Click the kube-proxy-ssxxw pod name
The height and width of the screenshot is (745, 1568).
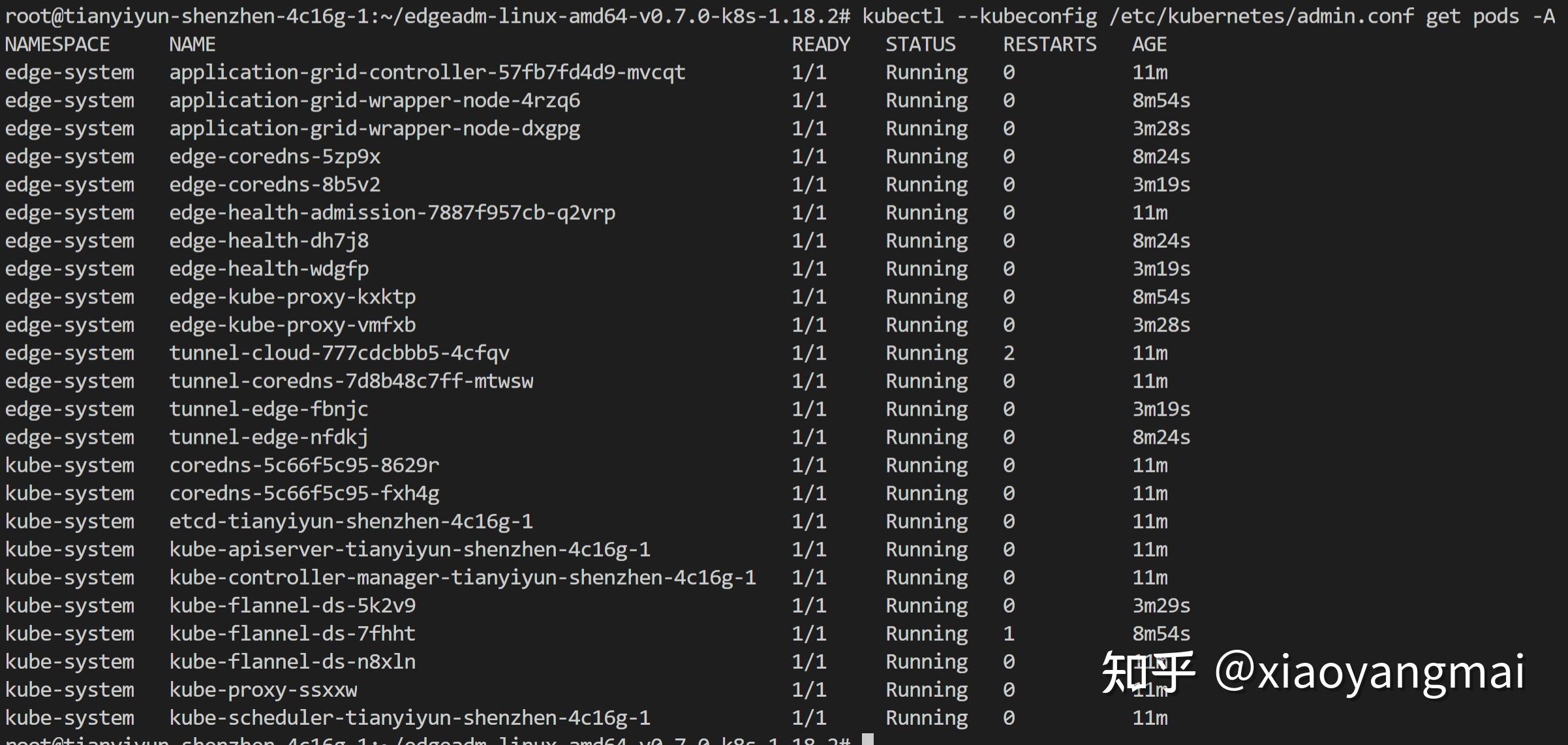coord(263,690)
